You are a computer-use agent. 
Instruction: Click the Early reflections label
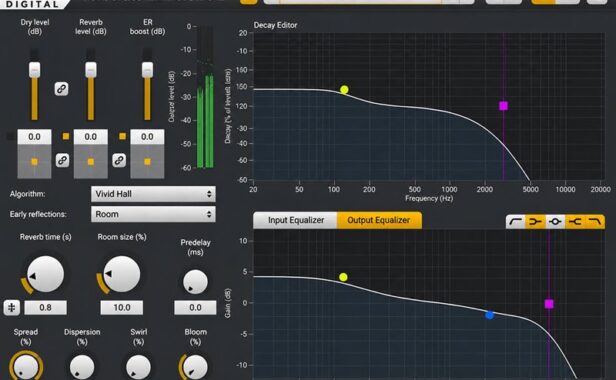click(x=38, y=214)
